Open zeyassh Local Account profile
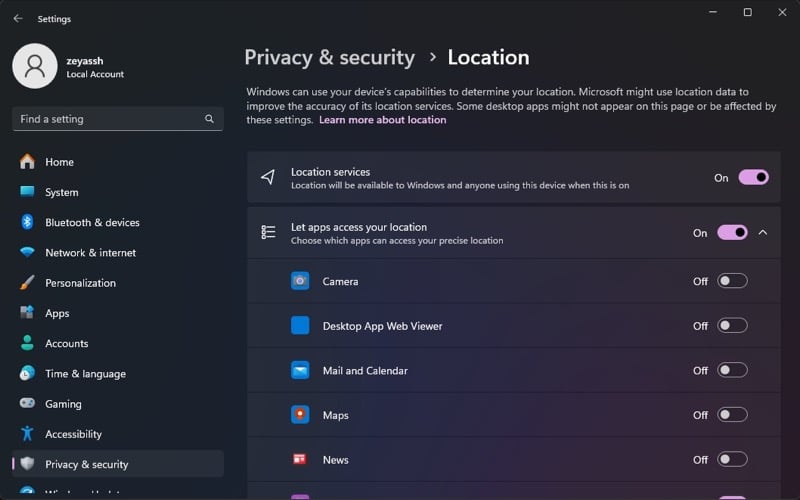Screen dimensions: 800x500 (x=68, y=66)
